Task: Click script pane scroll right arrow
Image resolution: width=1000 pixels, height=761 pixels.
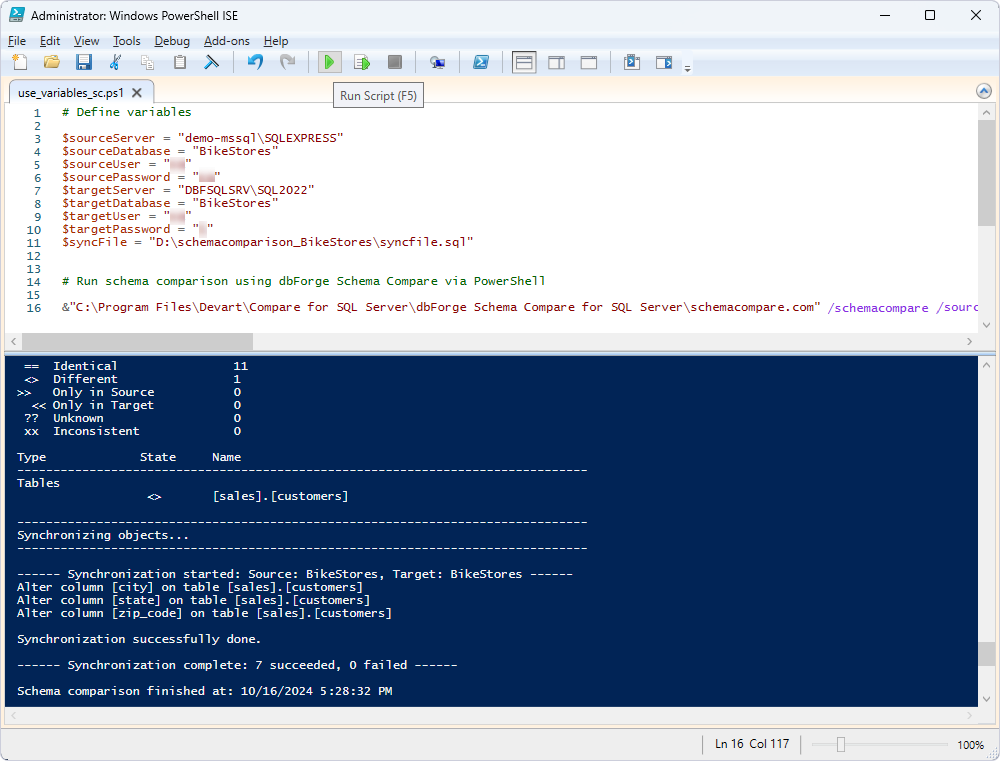Action: [969, 341]
